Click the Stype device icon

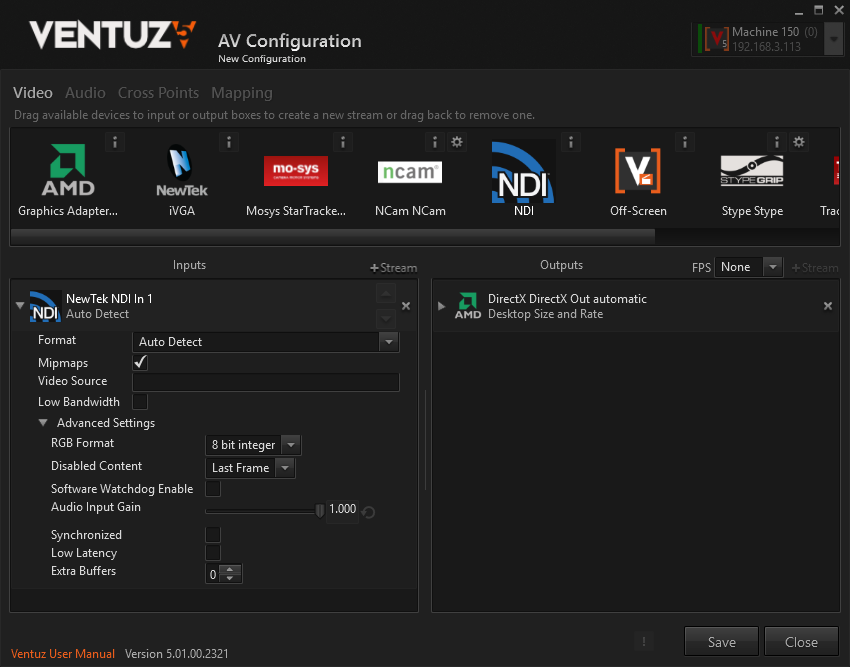pos(752,172)
